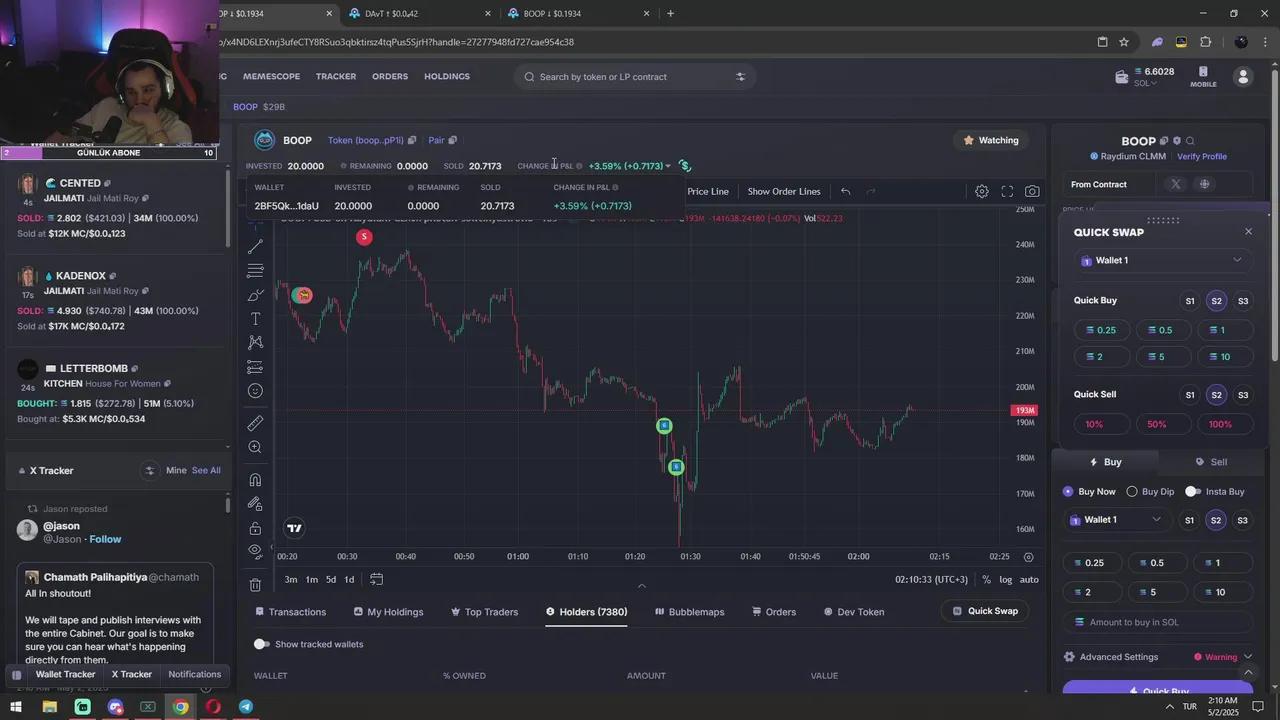Toggle the Watching star button
The image size is (1280, 720).
pyautogui.click(x=991, y=140)
